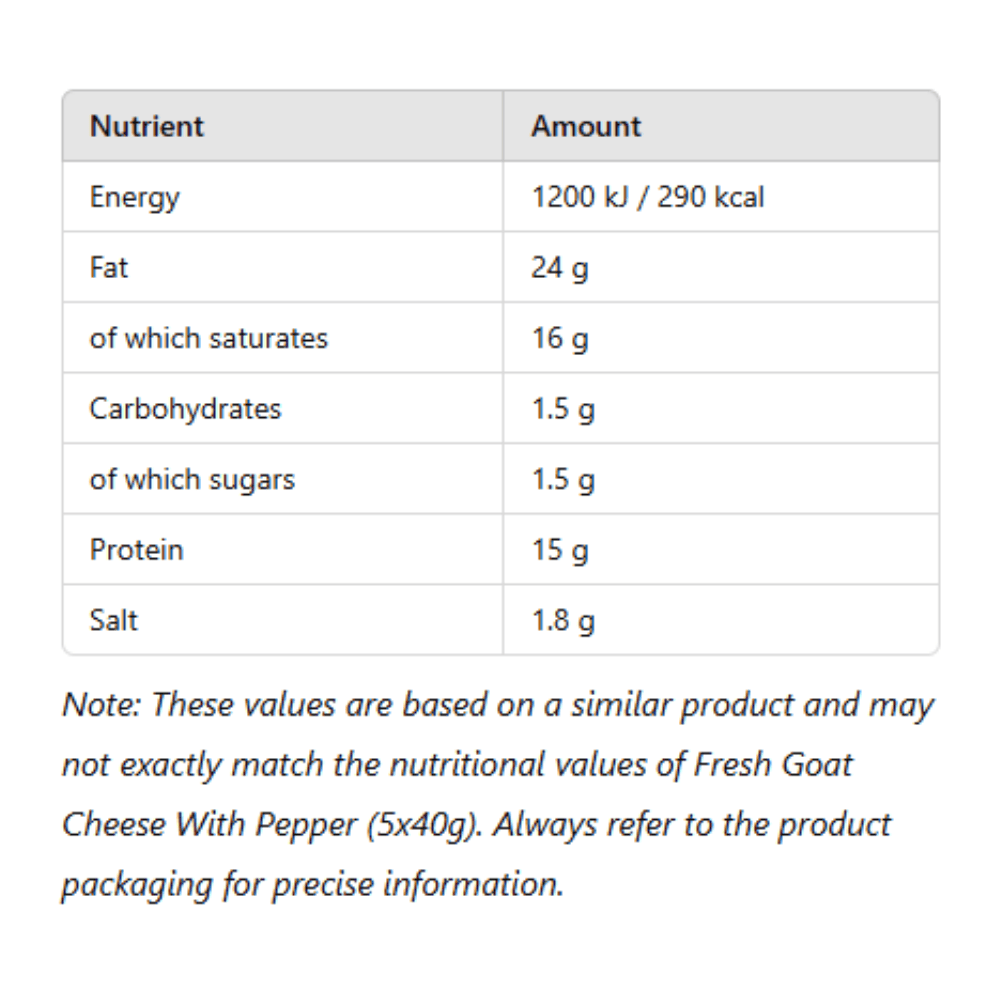Click the 1.8 g salt amount
This screenshot has height=1000, width=1000.
pos(563,622)
